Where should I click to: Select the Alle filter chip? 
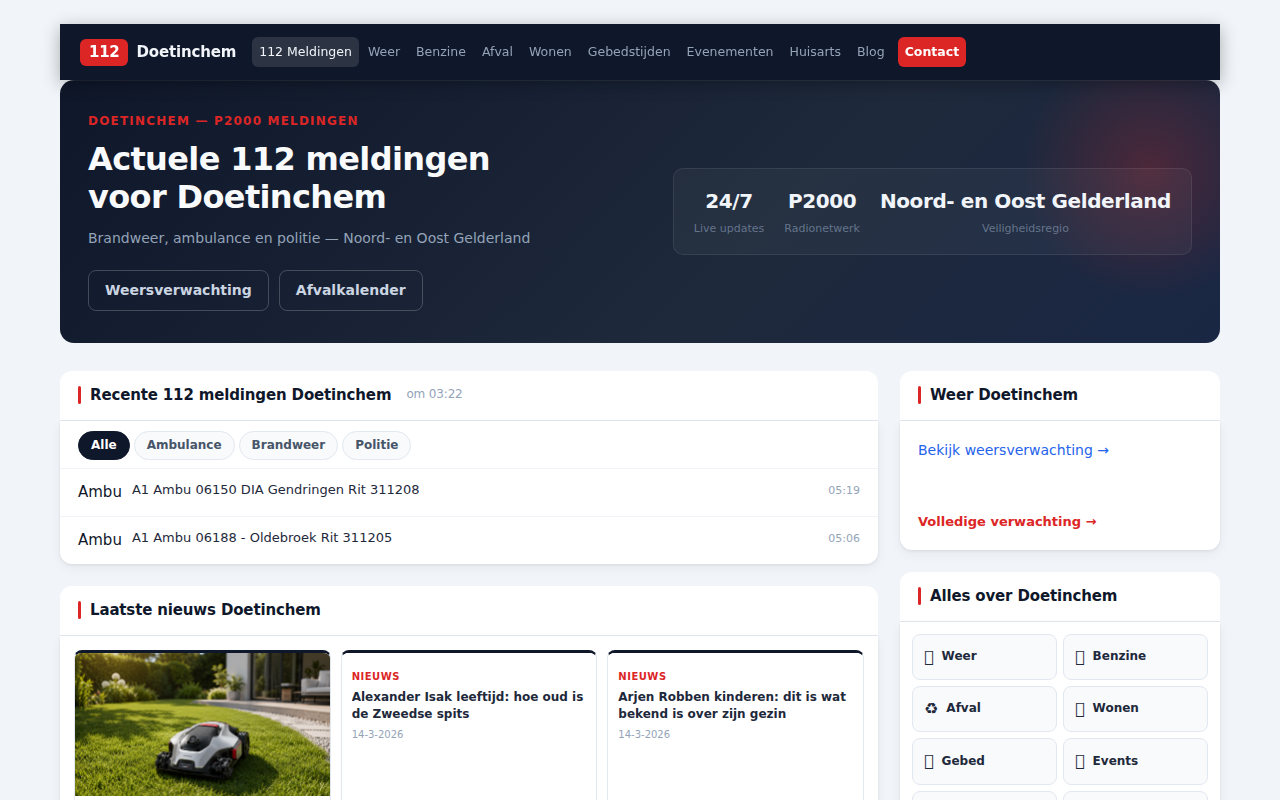pos(104,445)
